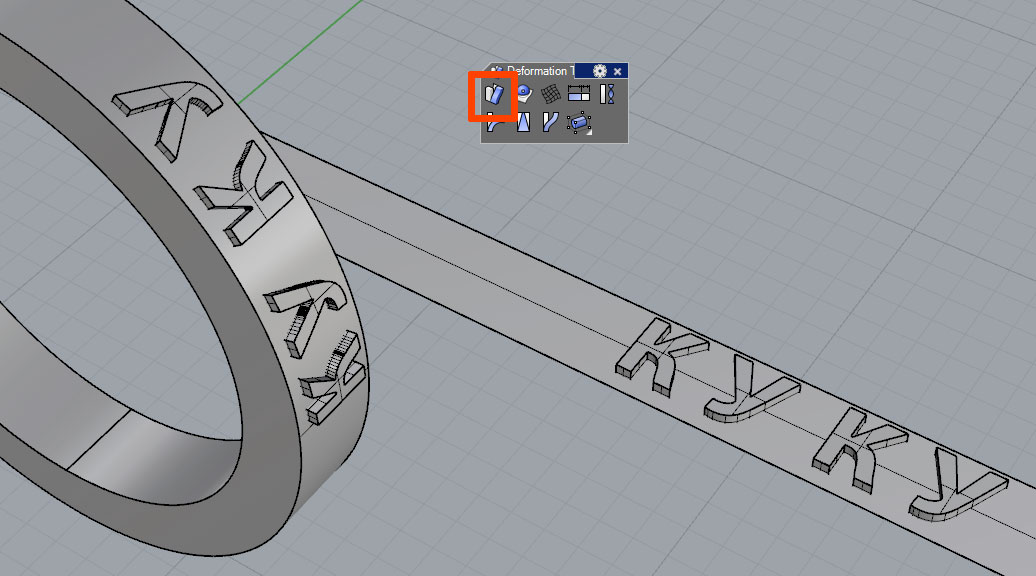Open the Cage Edit tool
Screen dimensions: 1036x576
(579, 122)
